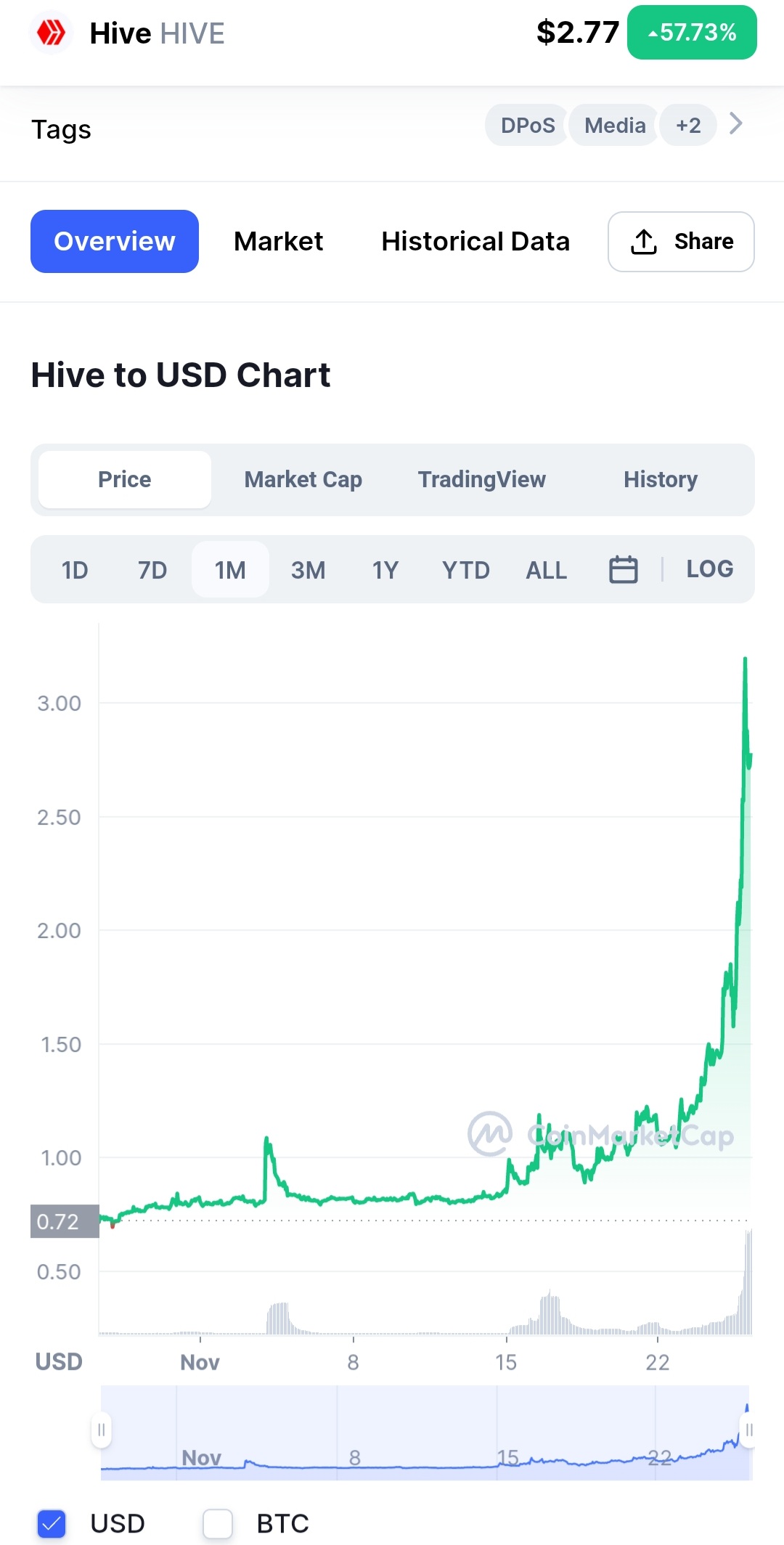Enable the USD currency checkbox

pos(52,1523)
